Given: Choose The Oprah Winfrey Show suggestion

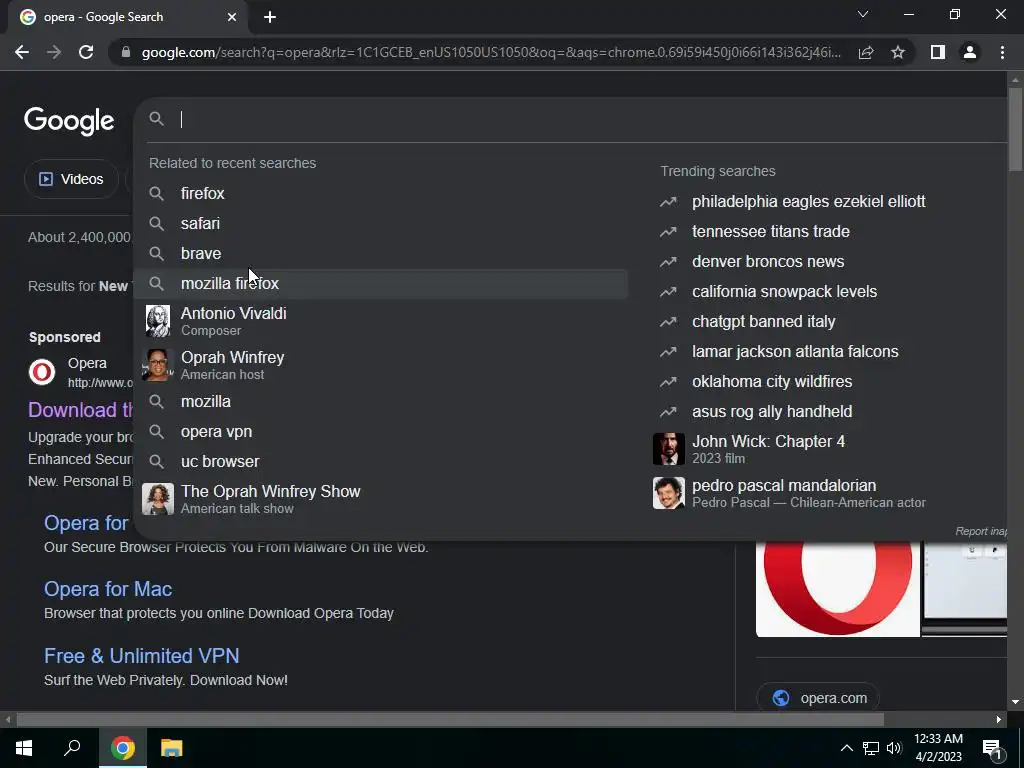Looking at the screenshot, I should pyautogui.click(x=381, y=499).
